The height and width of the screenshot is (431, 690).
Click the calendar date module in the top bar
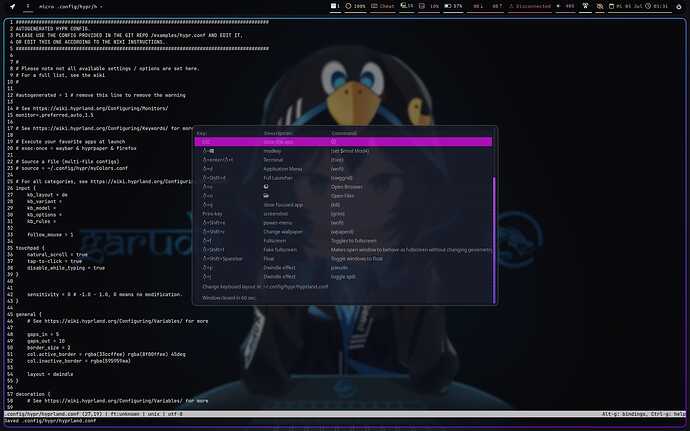(626, 6)
